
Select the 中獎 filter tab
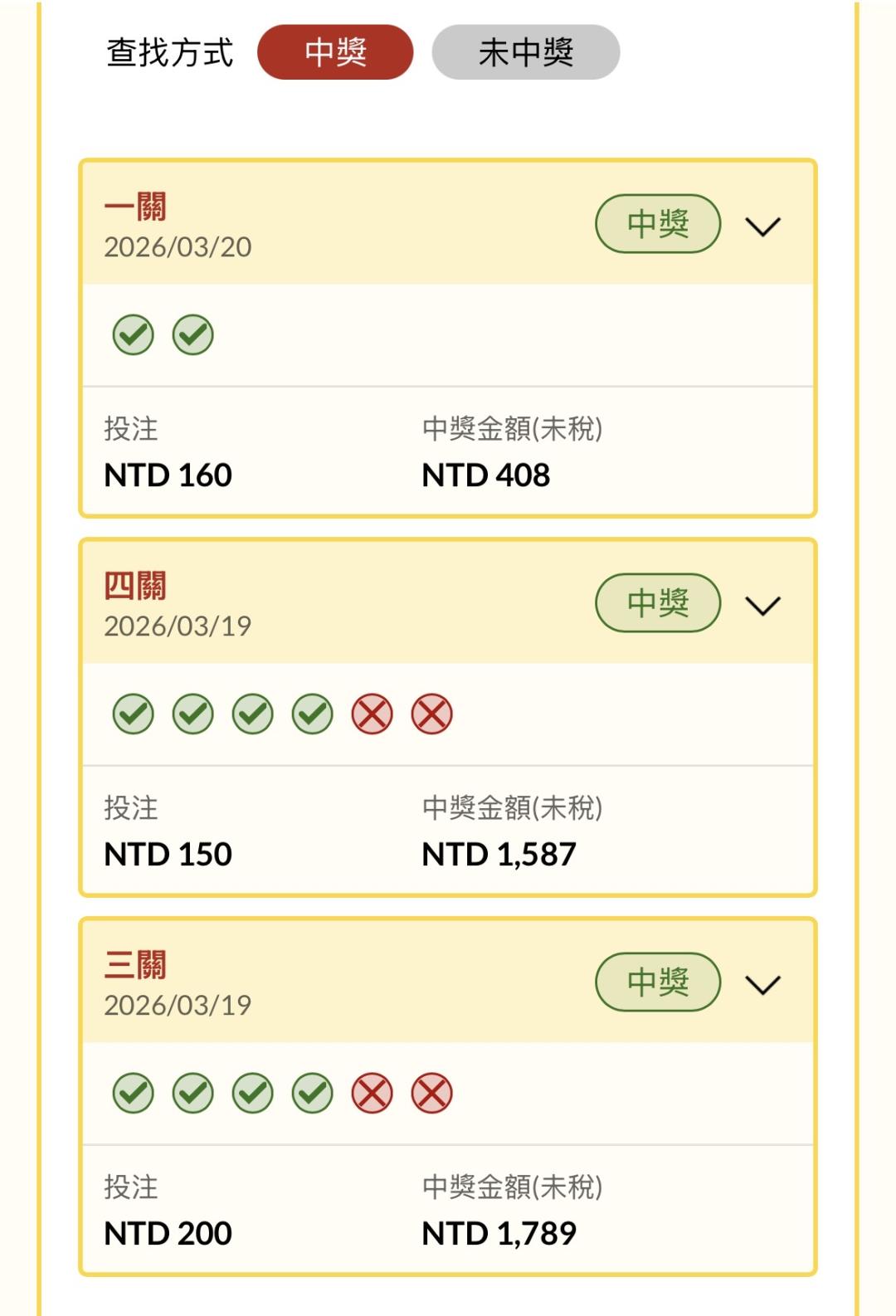coord(335,52)
